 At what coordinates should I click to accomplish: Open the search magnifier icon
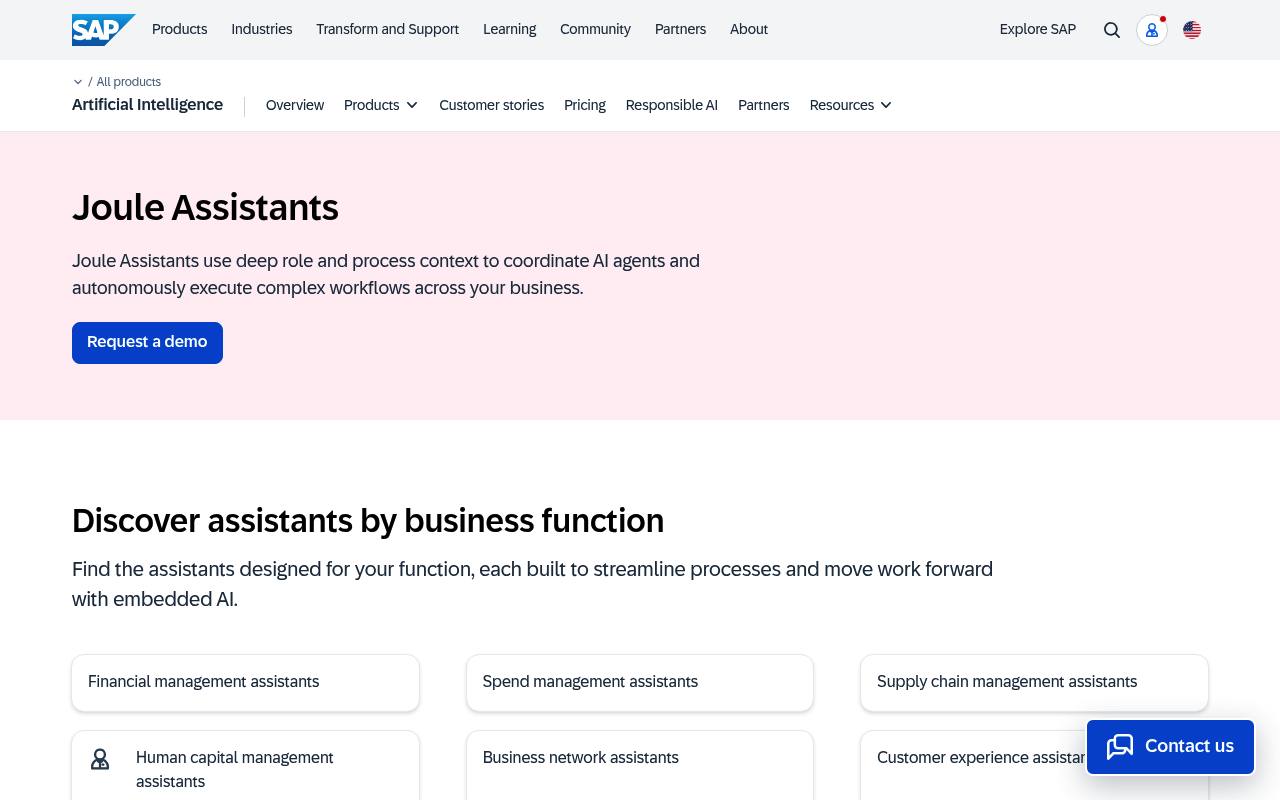(x=1112, y=30)
